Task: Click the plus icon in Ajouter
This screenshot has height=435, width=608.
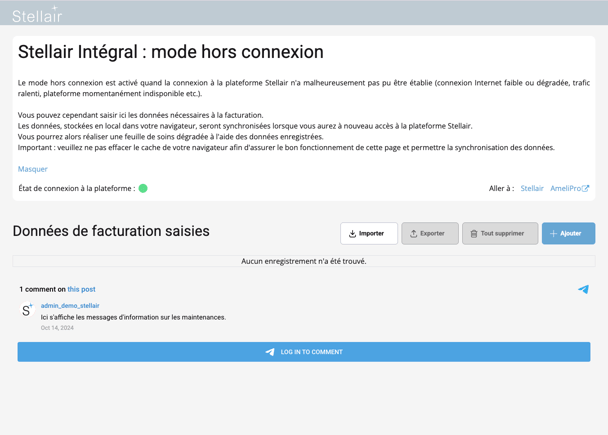Action: click(553, 234)
